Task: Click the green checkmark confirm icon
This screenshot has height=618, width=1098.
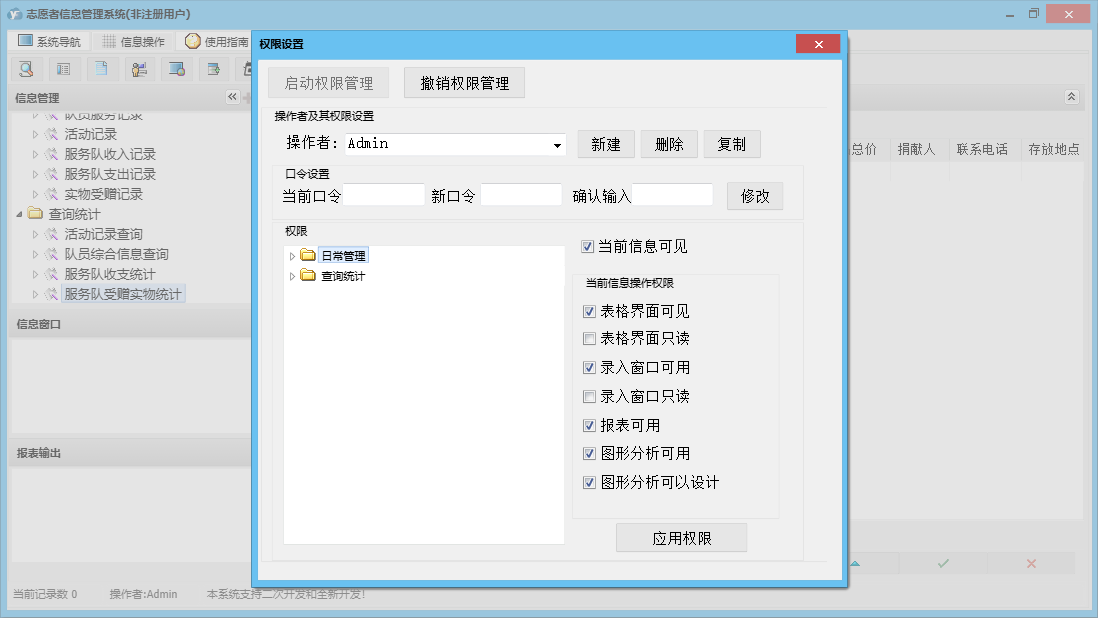Action: [x=943, y=563]
